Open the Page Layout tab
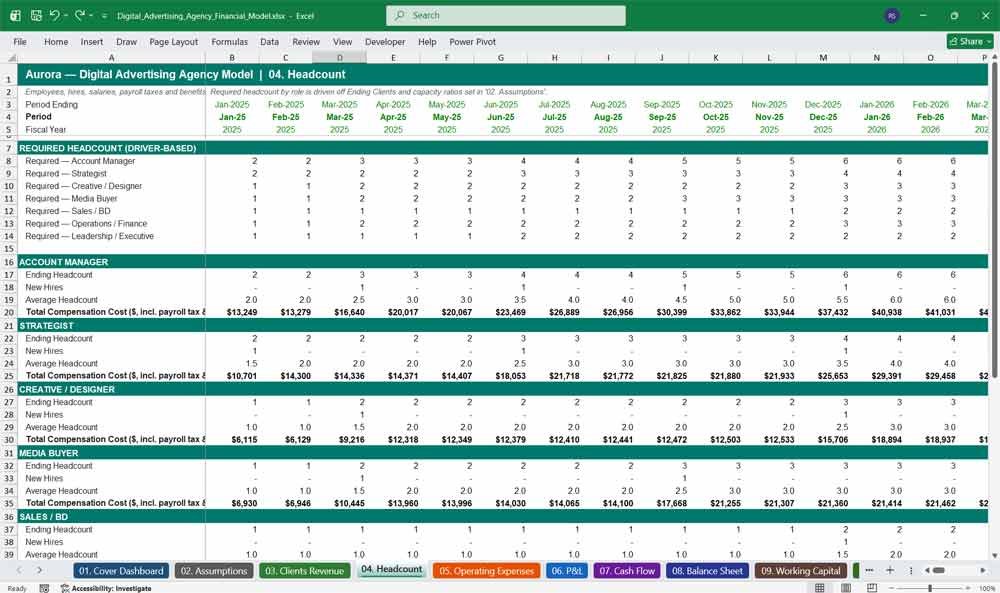1000x593 pixels. (173, 41)
